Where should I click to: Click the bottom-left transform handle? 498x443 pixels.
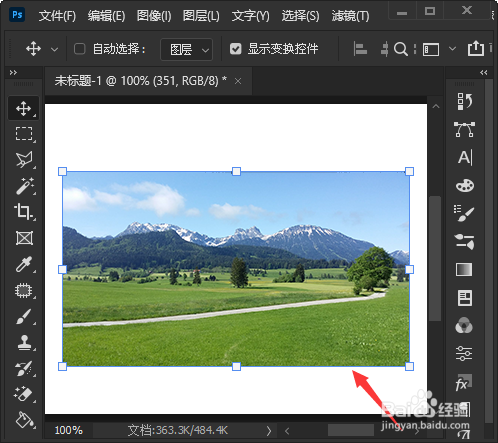click(x=62, y=367)
